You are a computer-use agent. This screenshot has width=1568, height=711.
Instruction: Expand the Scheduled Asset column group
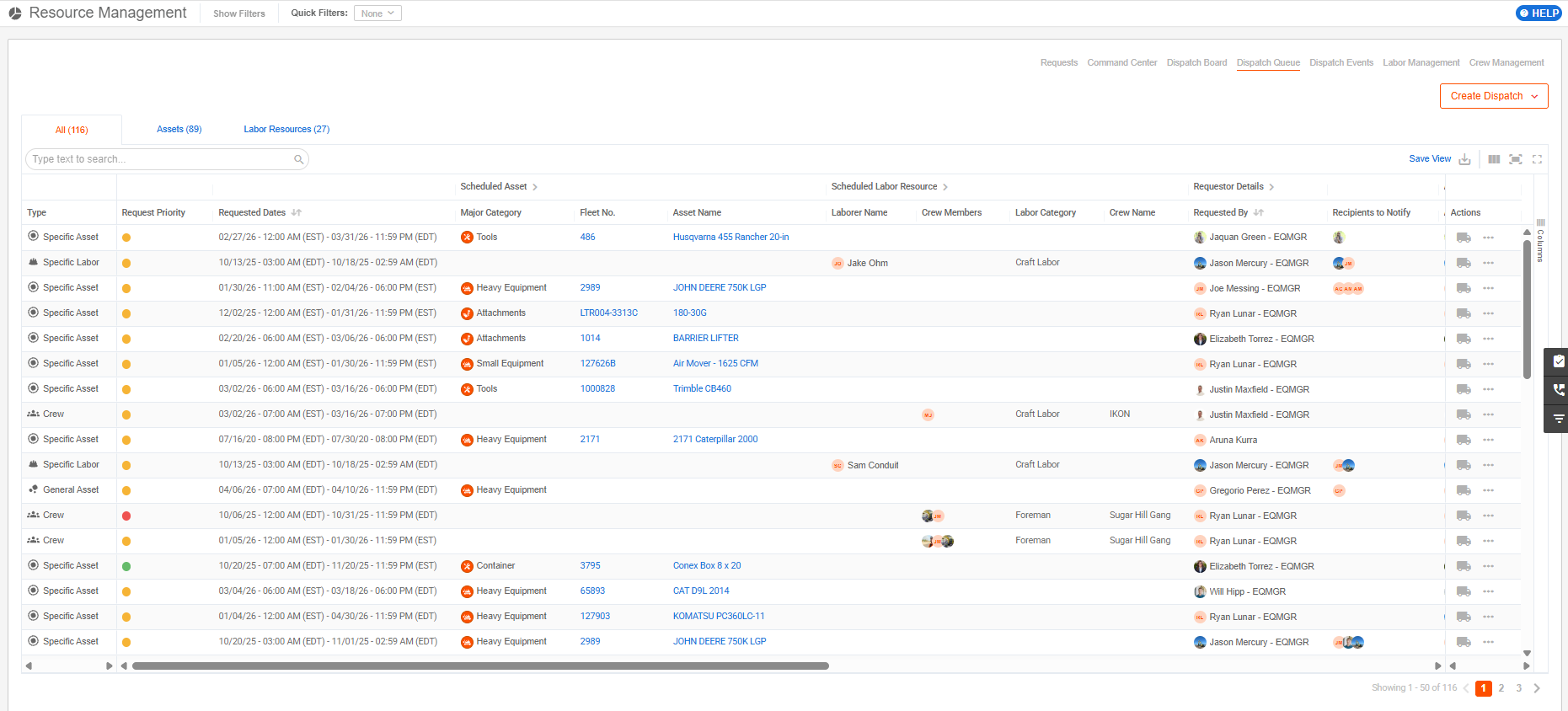point(535,187)
